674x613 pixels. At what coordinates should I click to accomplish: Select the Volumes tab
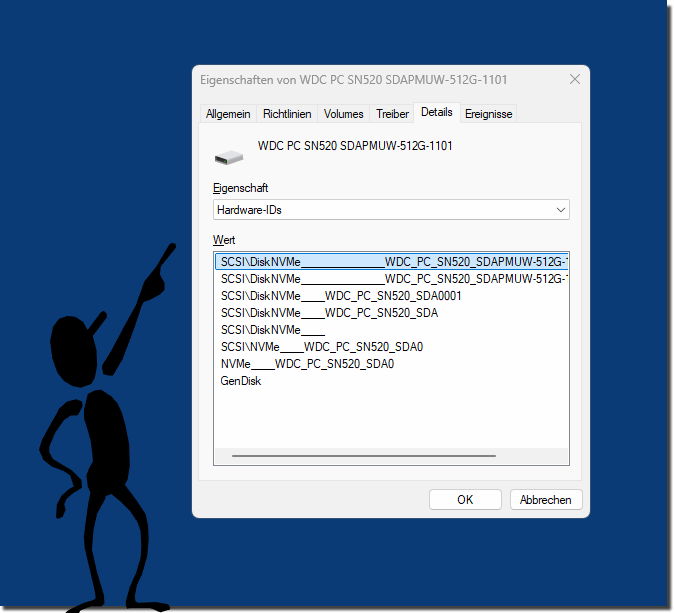coord(343,114)
